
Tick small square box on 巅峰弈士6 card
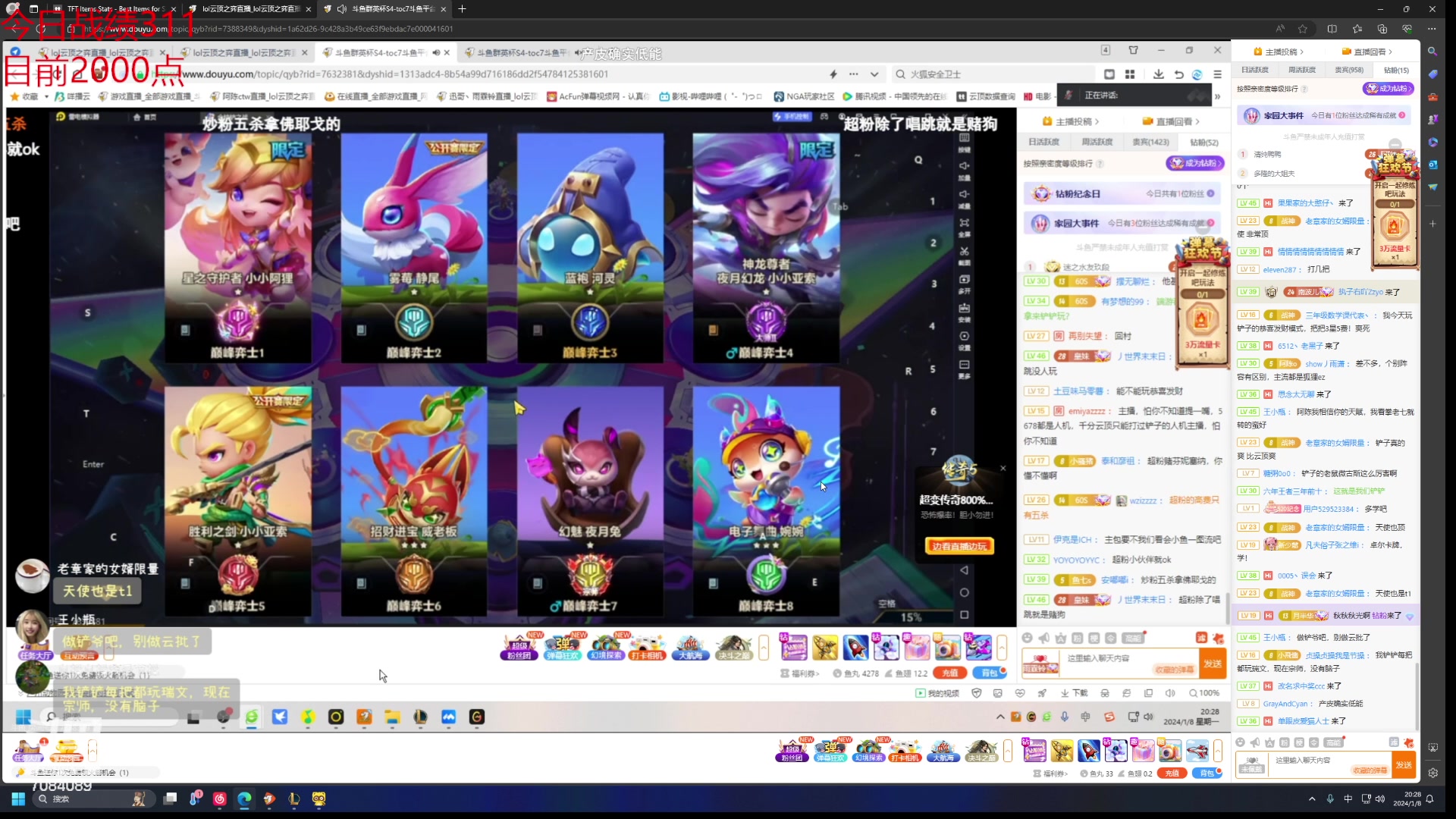point(361,583)
